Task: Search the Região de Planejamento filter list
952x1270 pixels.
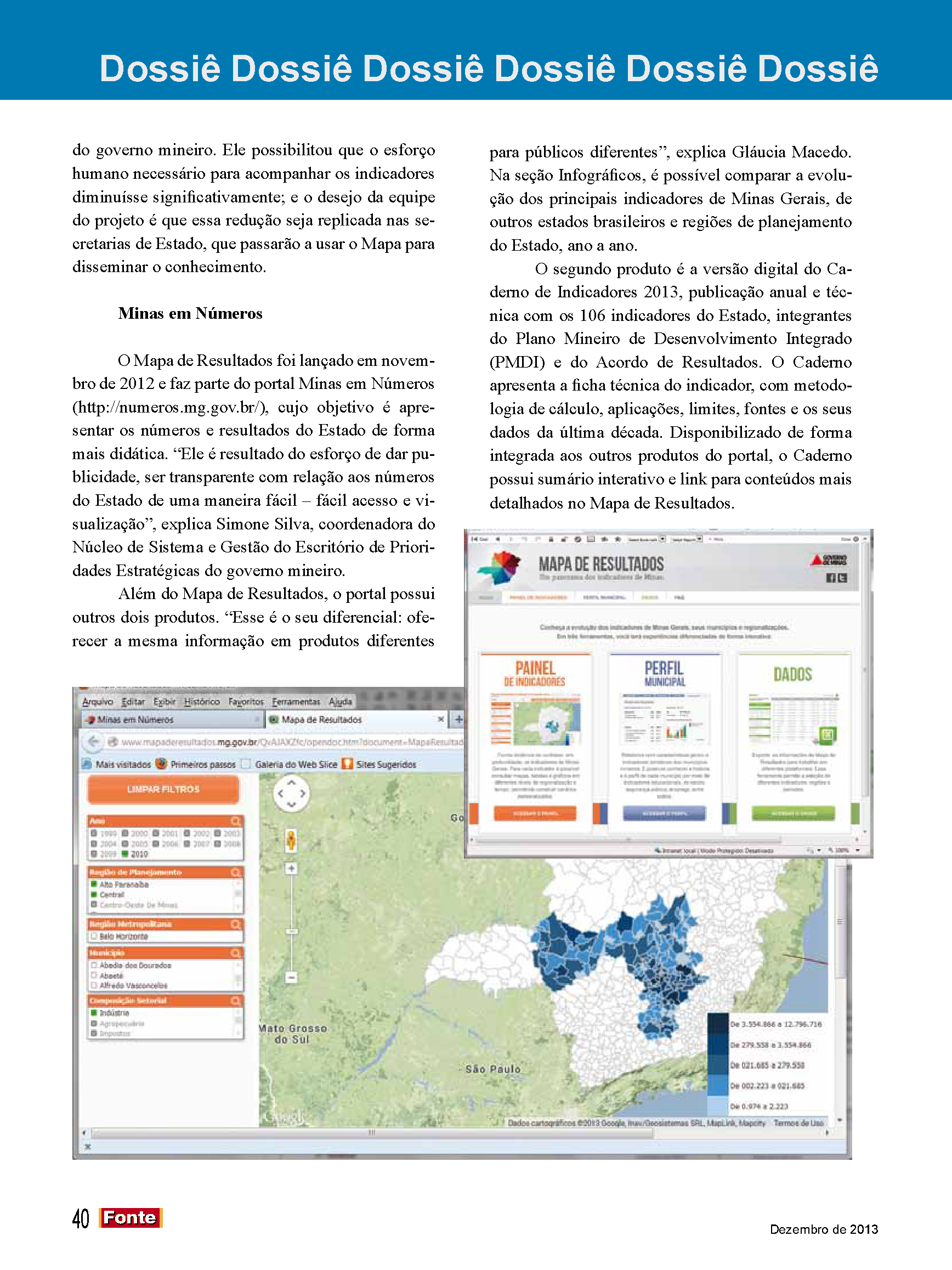Action: click(235, 872)
